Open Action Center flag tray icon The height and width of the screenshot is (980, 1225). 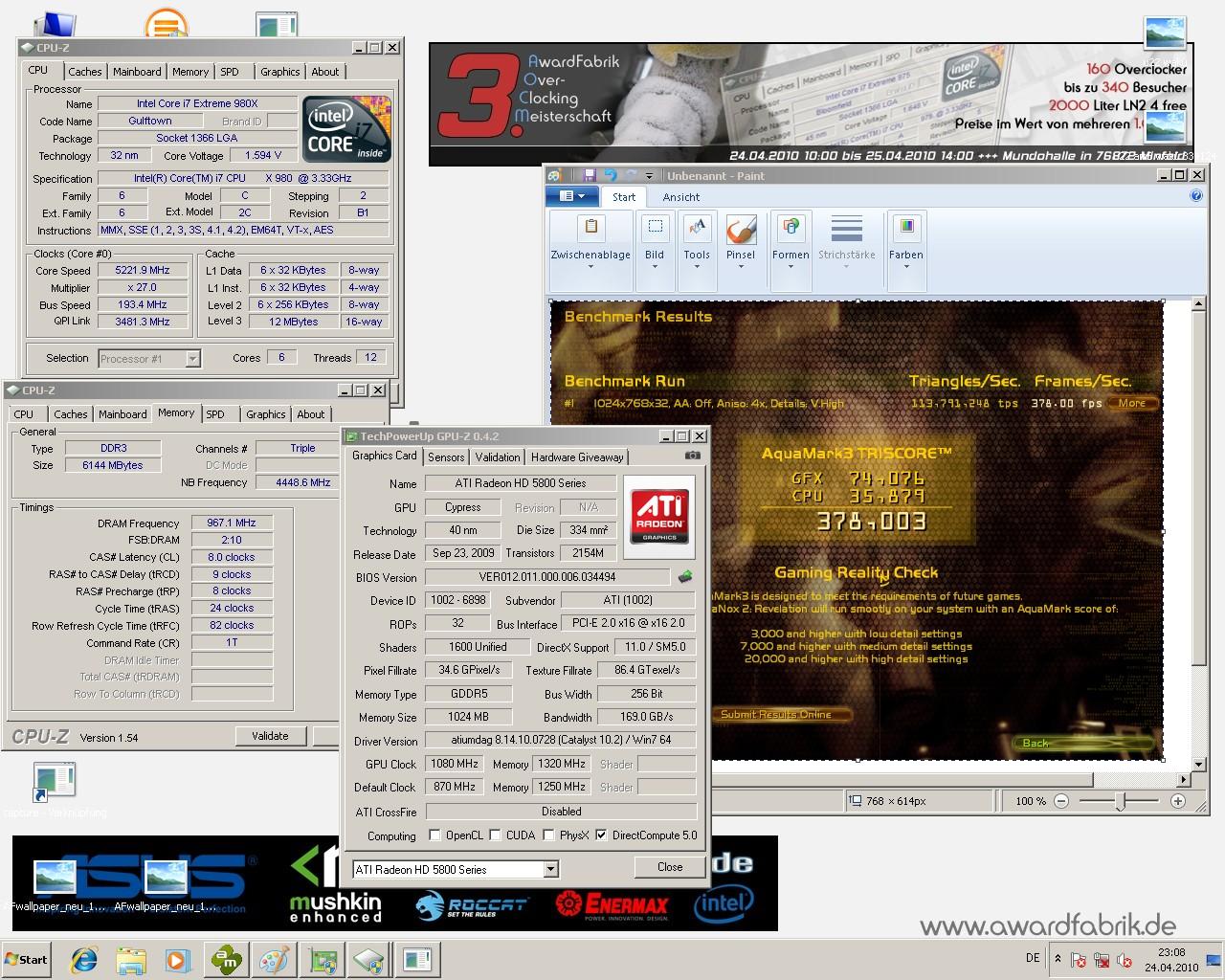tap(1079, 960)
